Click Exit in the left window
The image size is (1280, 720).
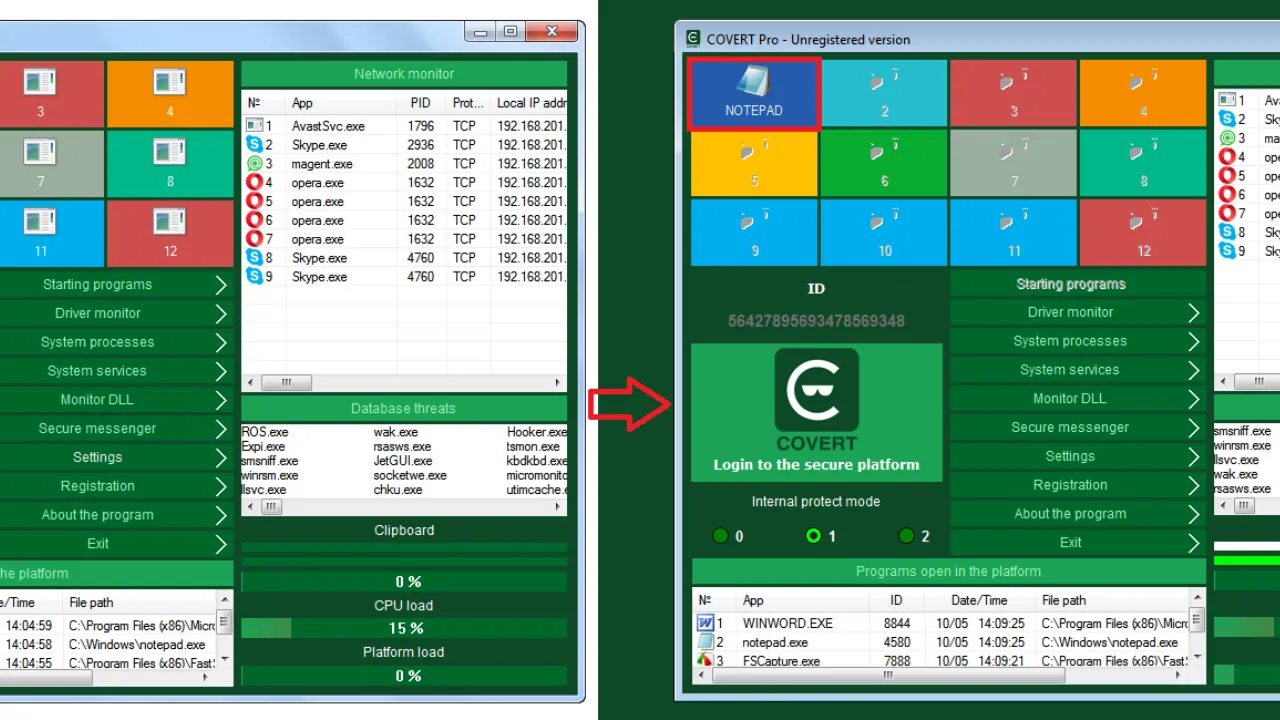[116, 544]
